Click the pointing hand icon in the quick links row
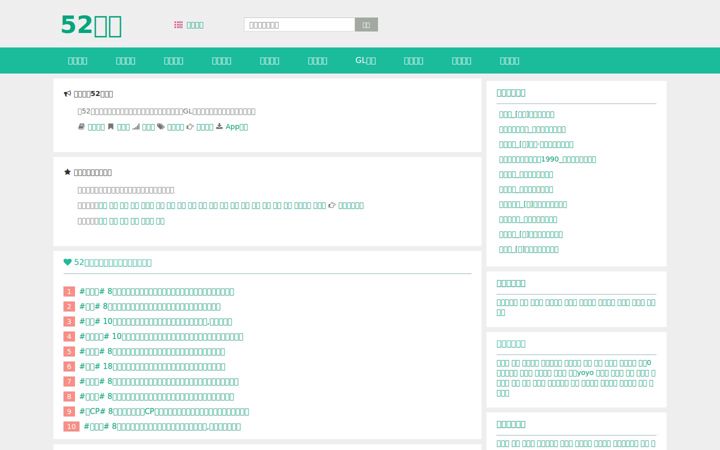This screenshot has height=450, width=720. tap(190, 127)
